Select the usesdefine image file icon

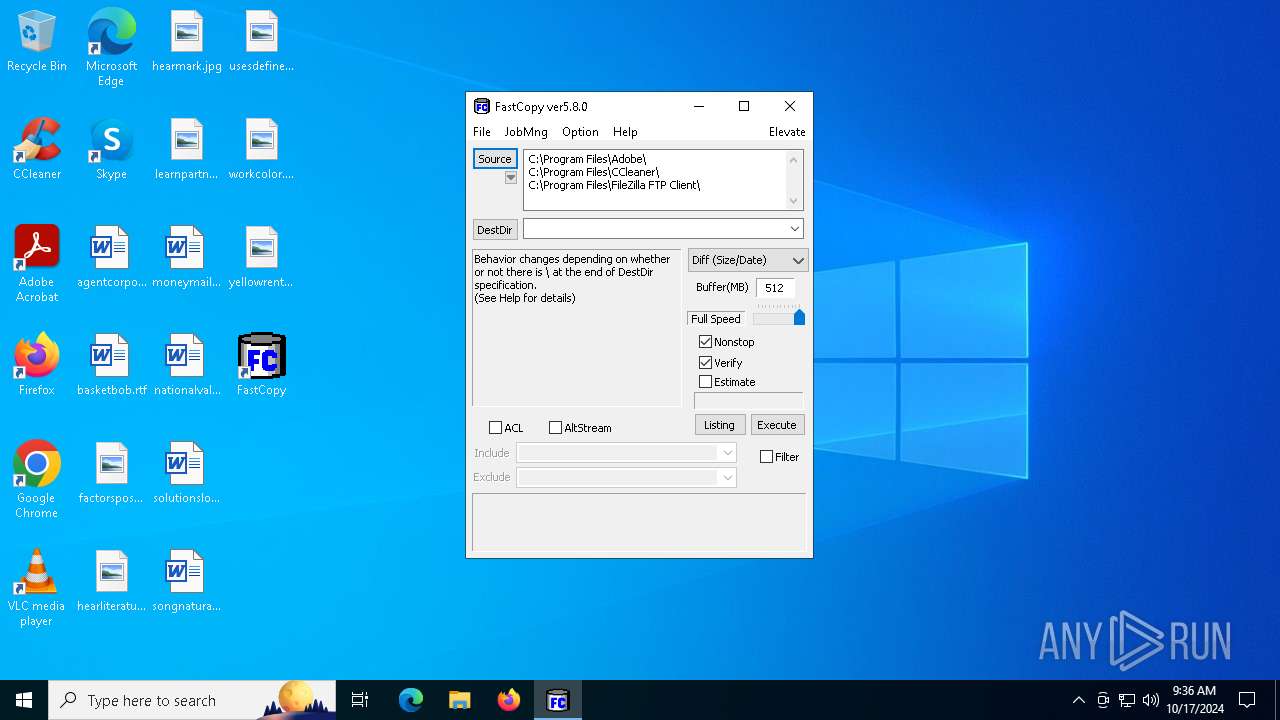point(261,42)
